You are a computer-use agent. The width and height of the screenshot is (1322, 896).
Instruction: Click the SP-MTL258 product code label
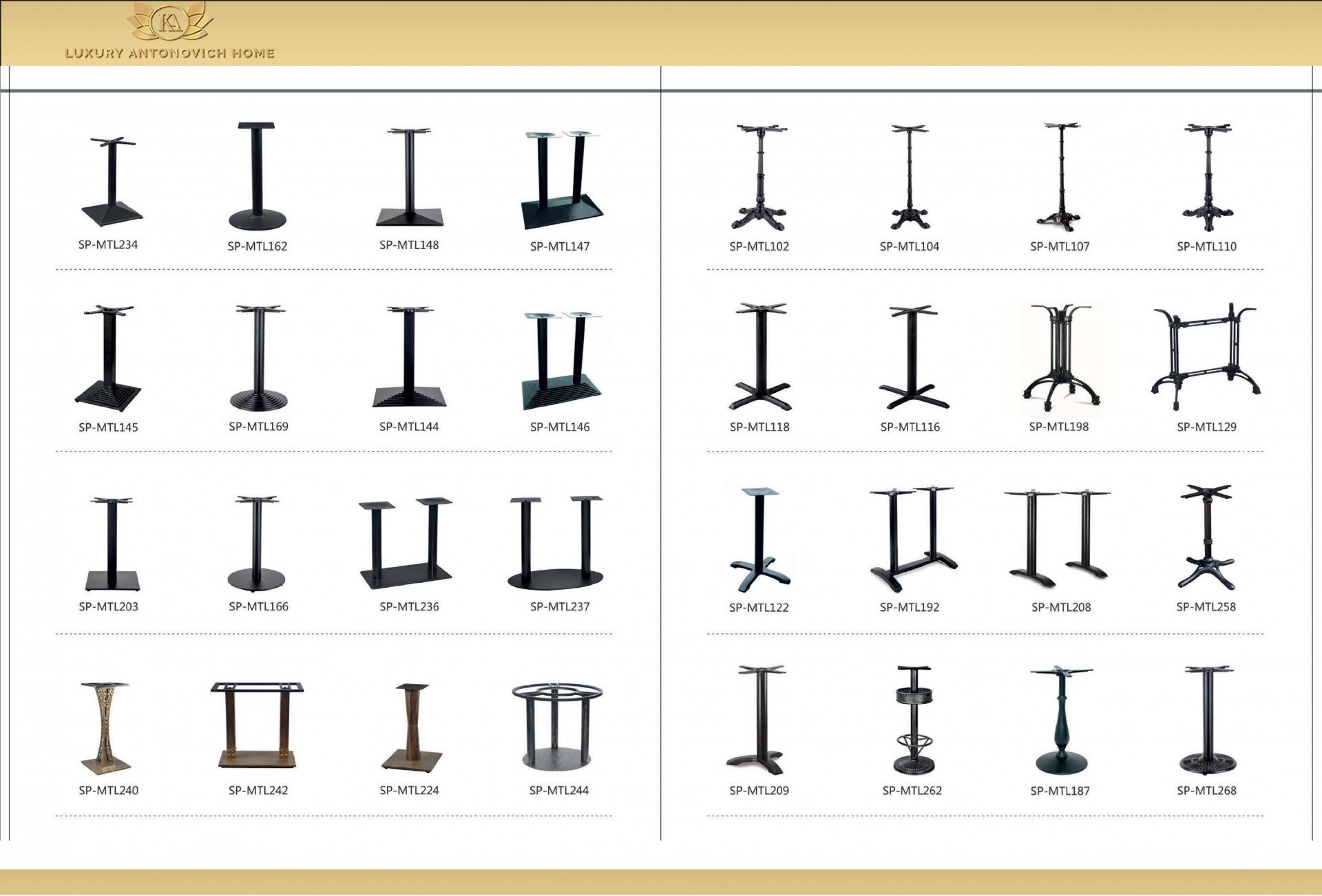tap(1206, 607)
